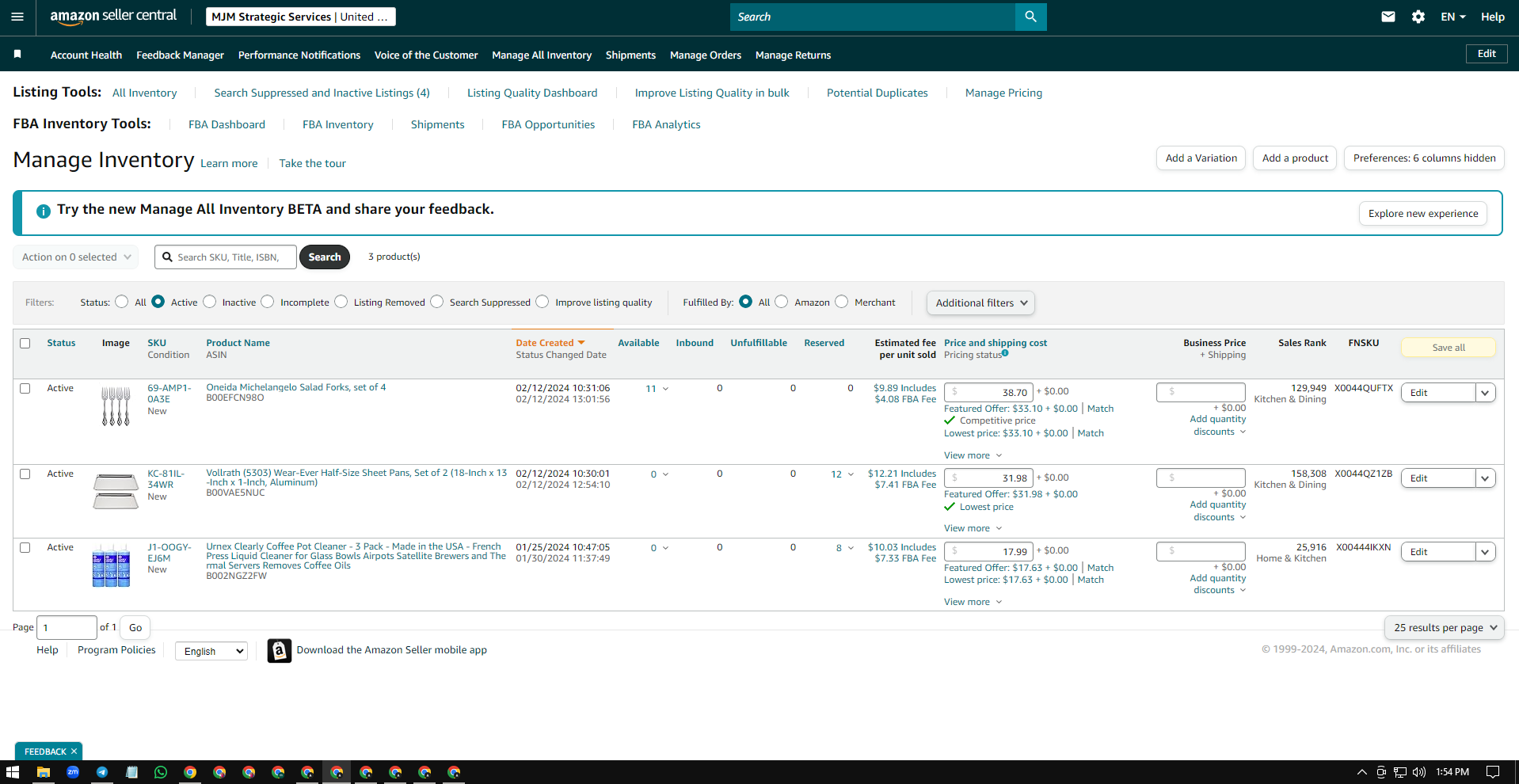Screen dimensions: 1519x784
Task: Open the 25 results per page dropdown
Action: [1445, 627]
